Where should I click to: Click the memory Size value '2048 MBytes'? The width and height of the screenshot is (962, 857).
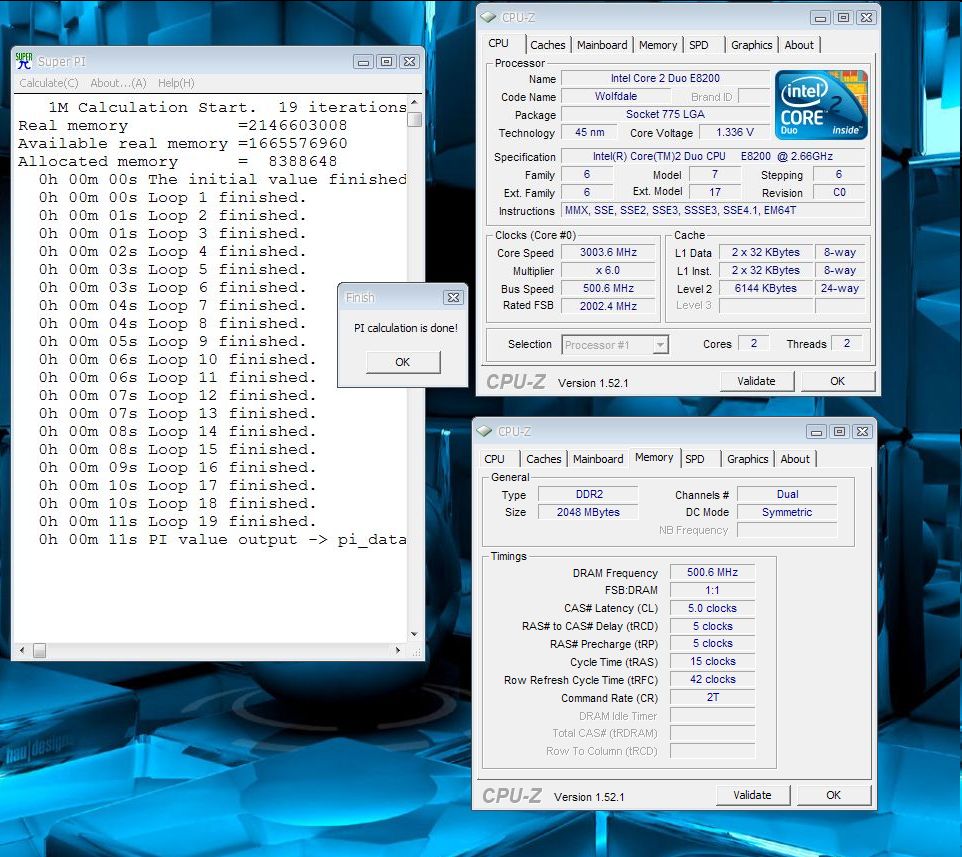coord(588,512)
